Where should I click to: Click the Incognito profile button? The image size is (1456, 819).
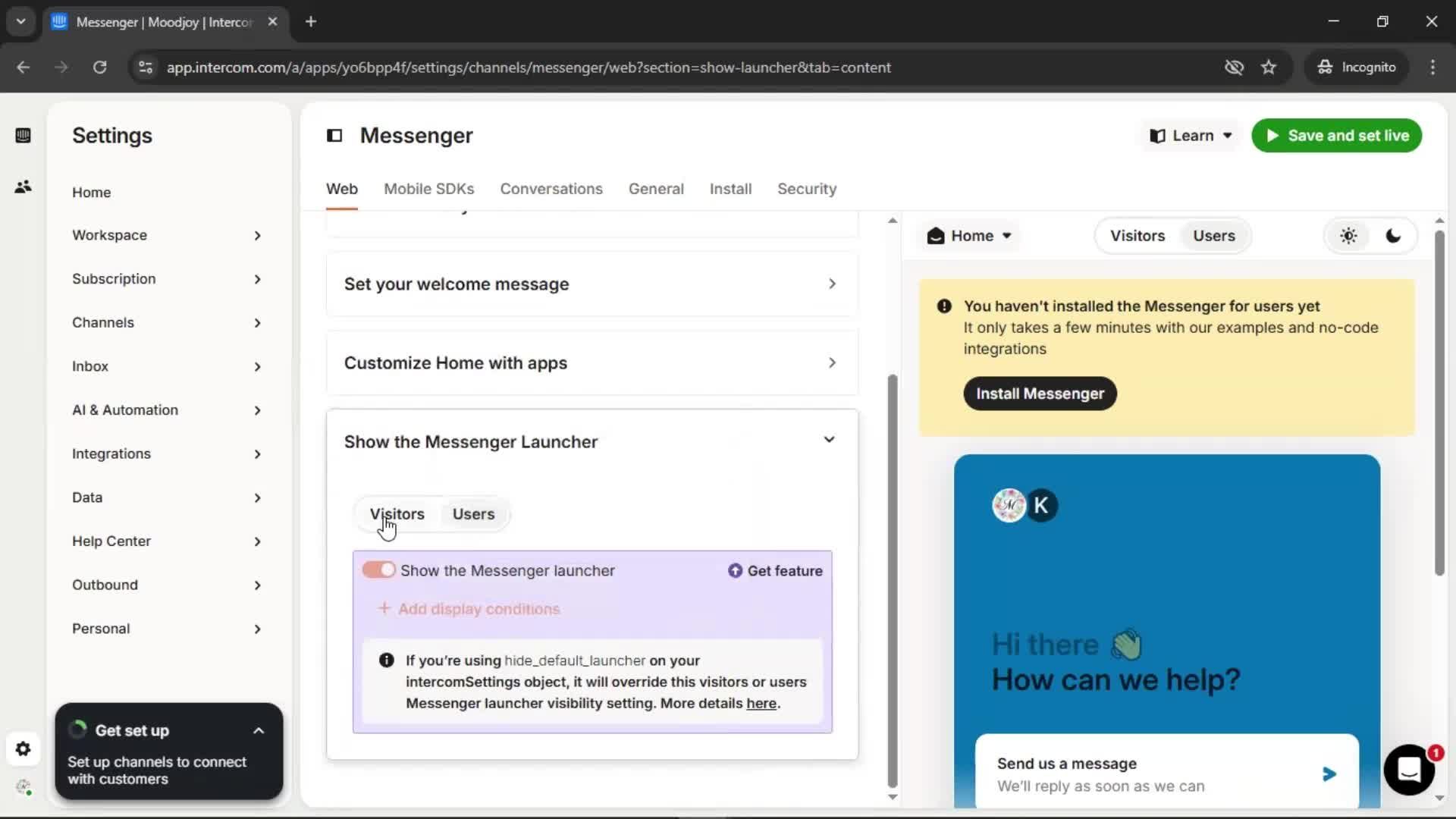(x=1357, y=67)
